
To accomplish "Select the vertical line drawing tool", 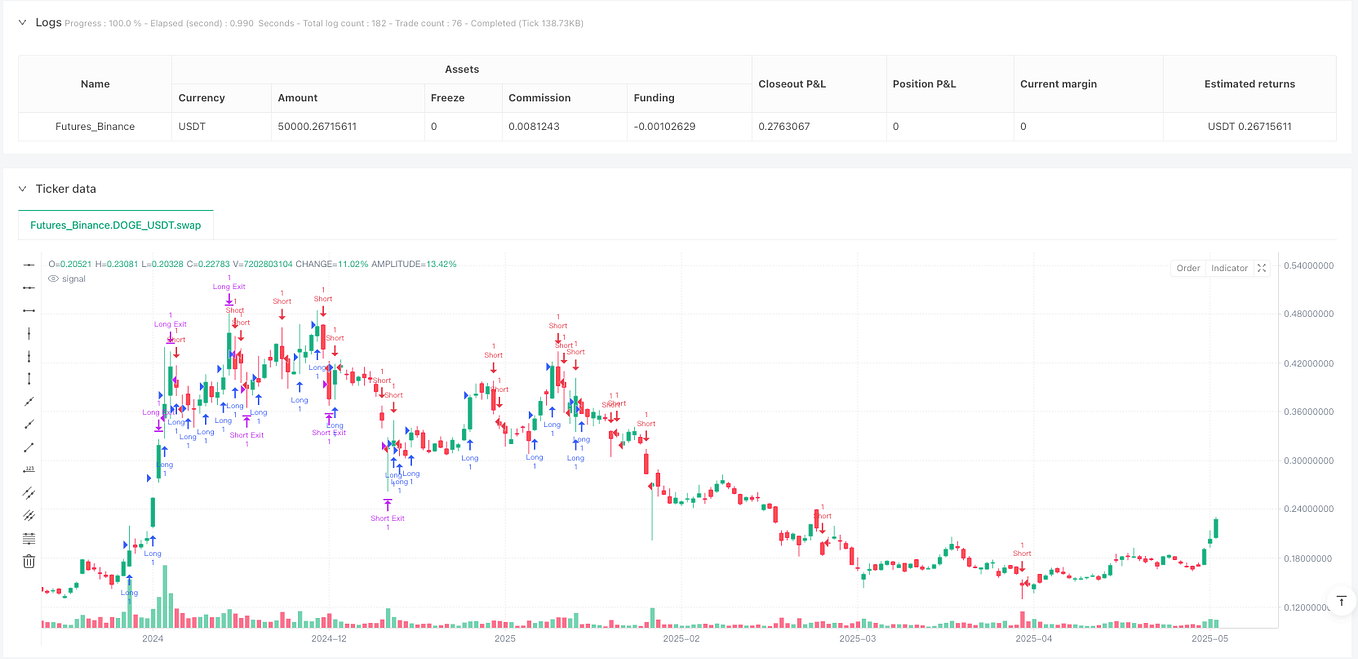I will click(x=28, y=333).
